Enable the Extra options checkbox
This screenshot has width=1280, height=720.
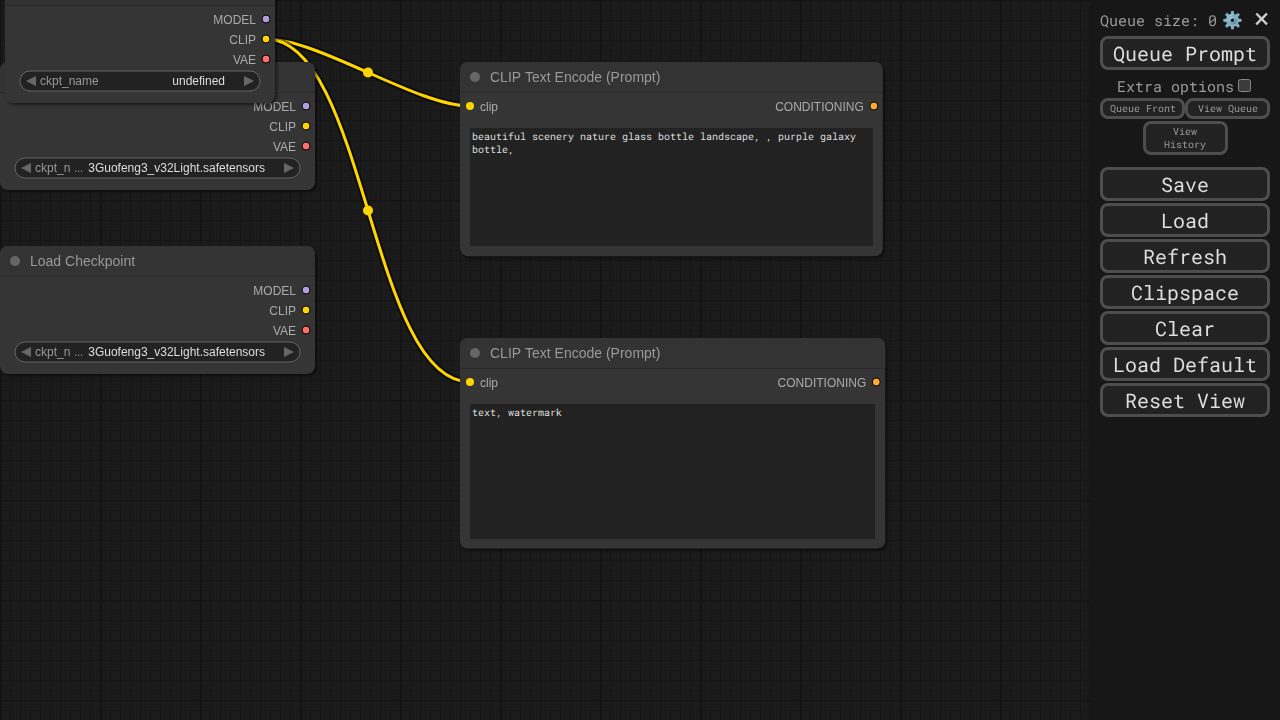point(1244,86)
